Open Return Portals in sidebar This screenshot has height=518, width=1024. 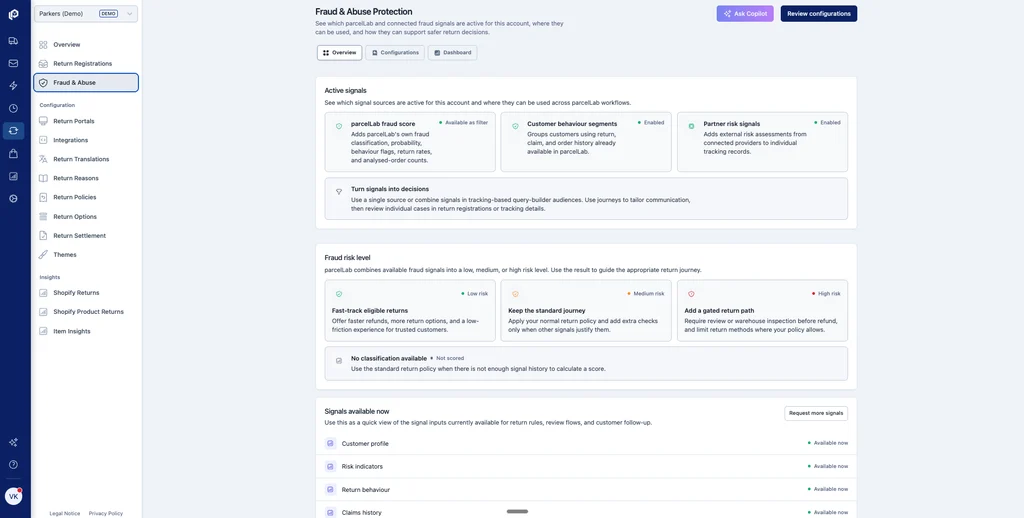click(x=86, y=121)
